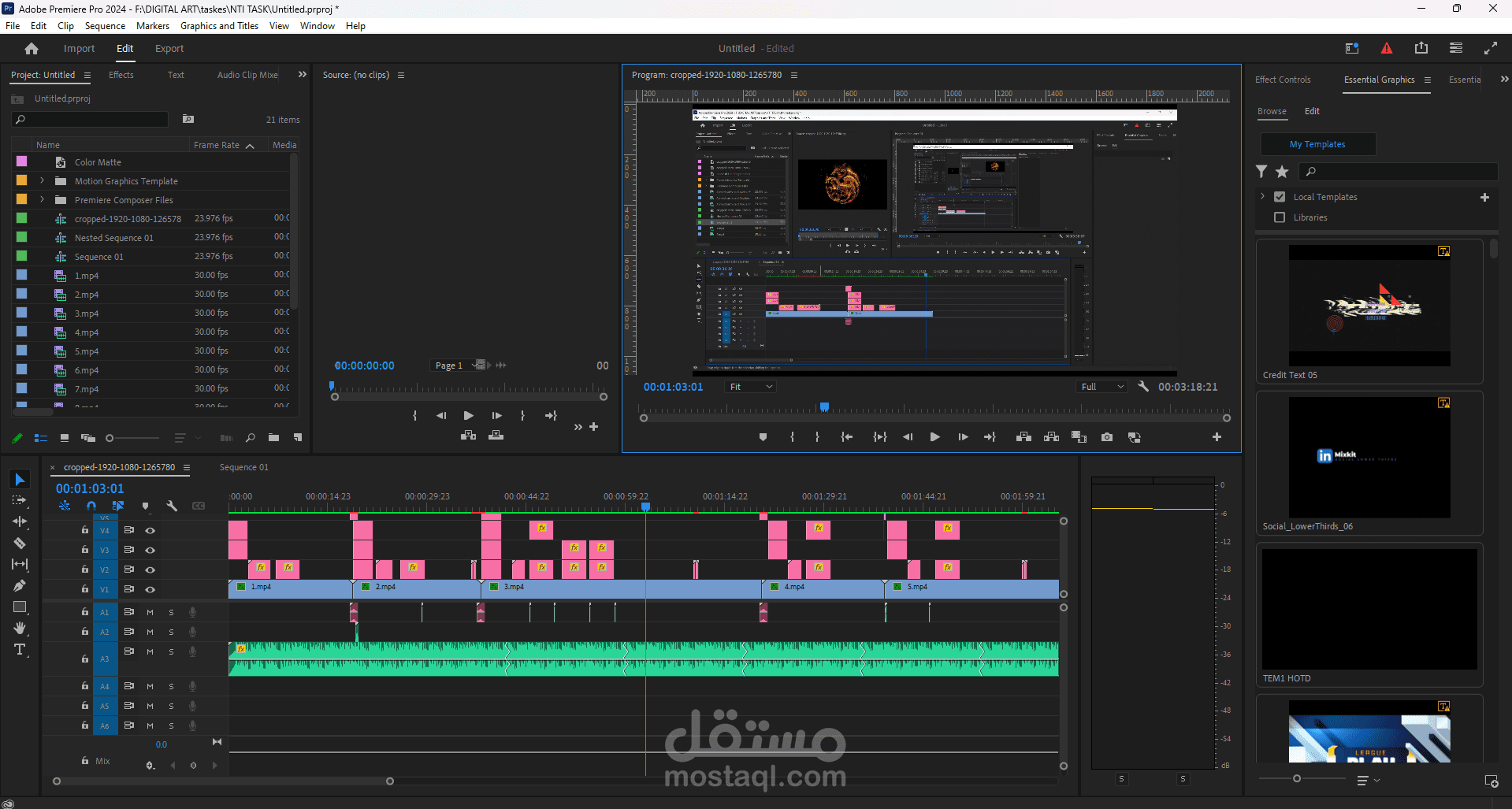Enable the Libraries checkbox
The height and width of the screenshot is (809, 1512).
pyautogui.click(x=1280, y=217)
